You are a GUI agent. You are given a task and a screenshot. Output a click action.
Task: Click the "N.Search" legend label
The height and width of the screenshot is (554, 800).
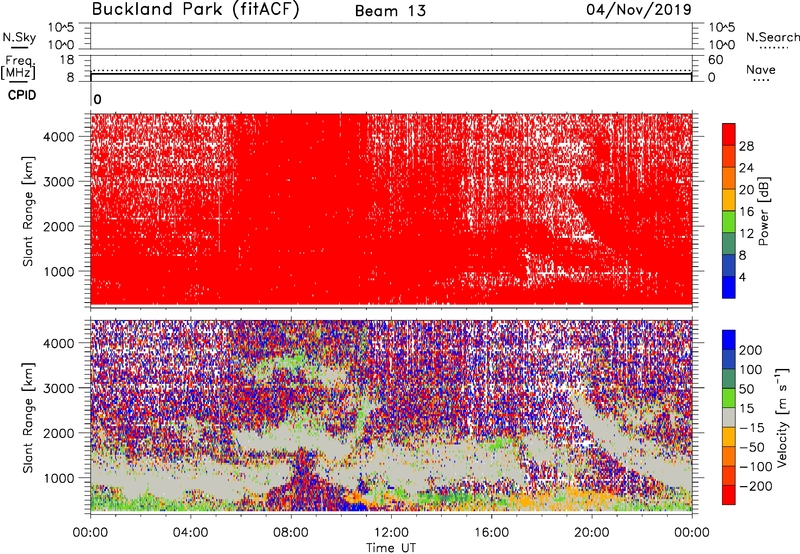pos(772,37)
